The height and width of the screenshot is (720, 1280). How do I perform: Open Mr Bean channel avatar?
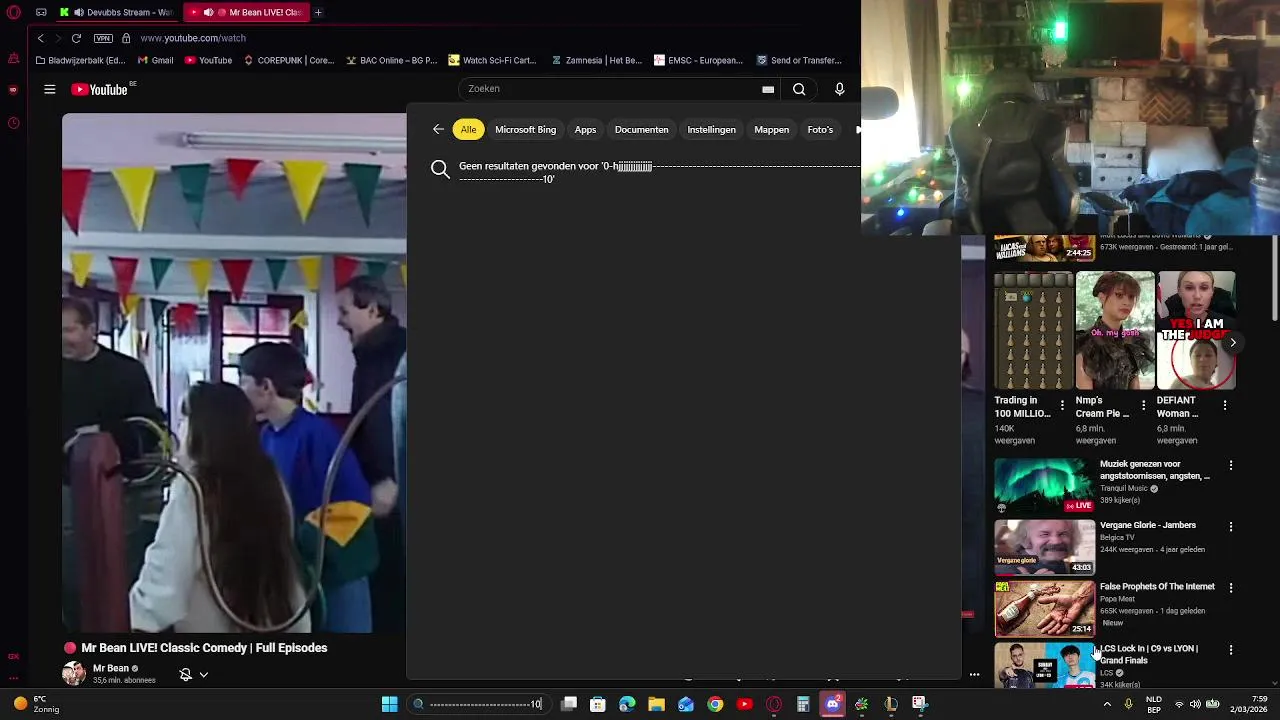(74, 673)
